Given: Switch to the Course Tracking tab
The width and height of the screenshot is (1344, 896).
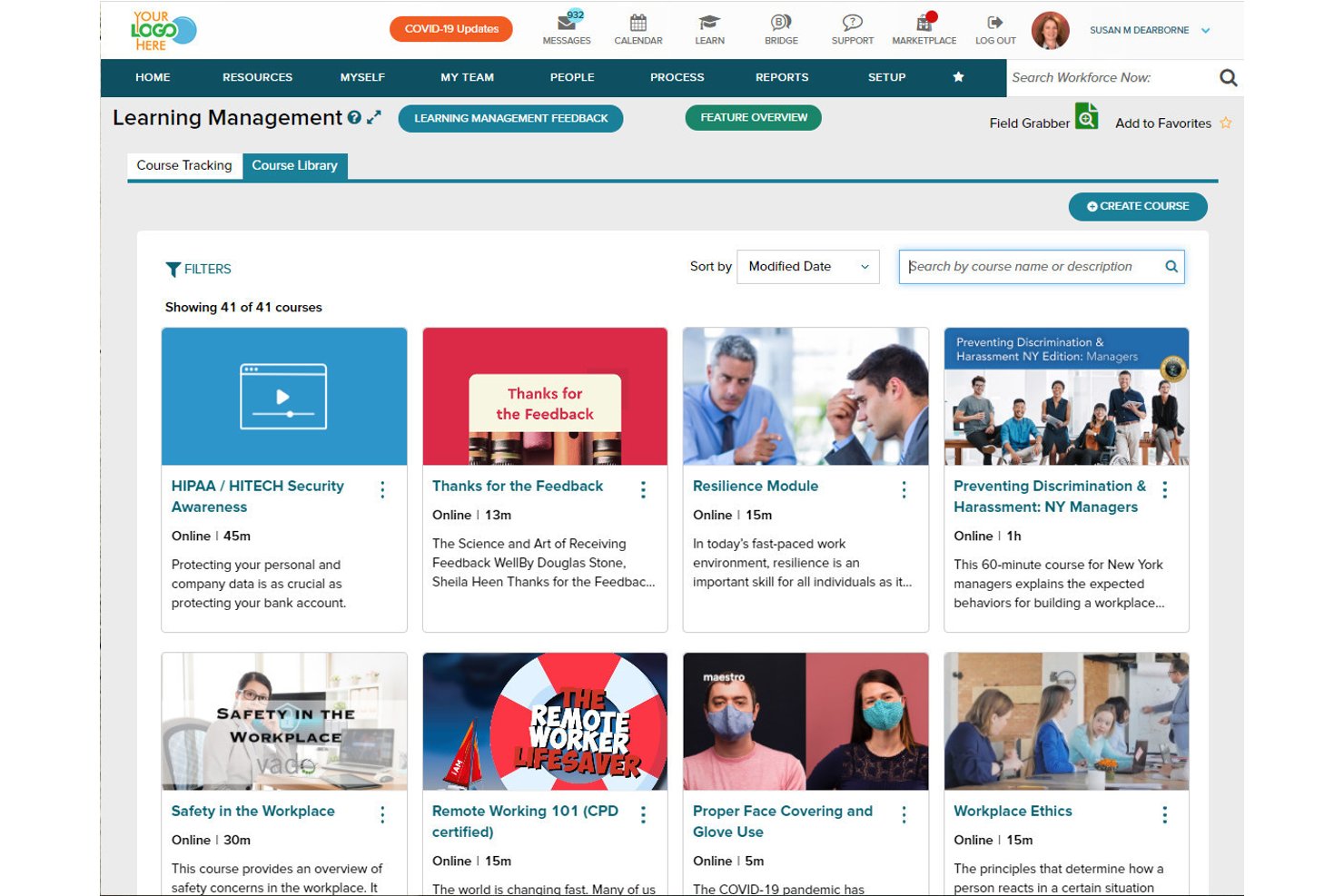Looking at the screenshot, I should click(184, 165).
